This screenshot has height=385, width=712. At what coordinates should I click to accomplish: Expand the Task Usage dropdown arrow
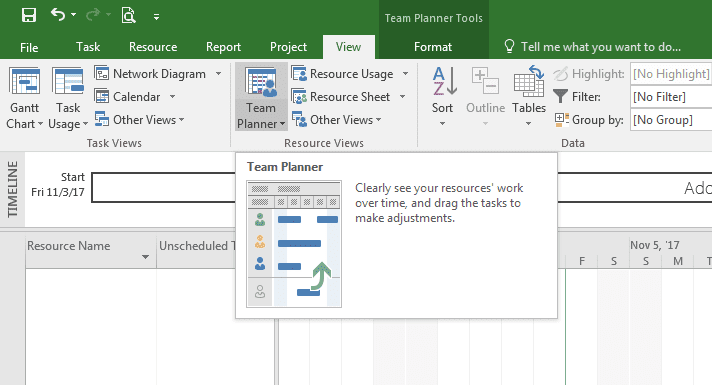coord(85,123)
